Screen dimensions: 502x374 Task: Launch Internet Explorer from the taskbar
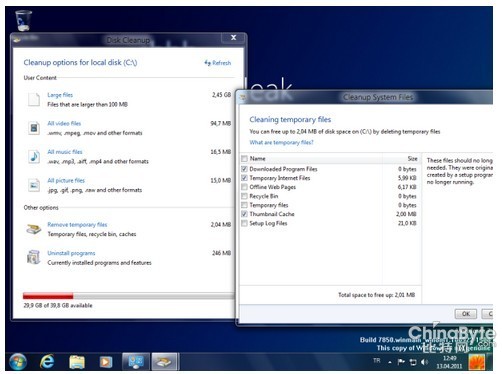coord(47,362)
